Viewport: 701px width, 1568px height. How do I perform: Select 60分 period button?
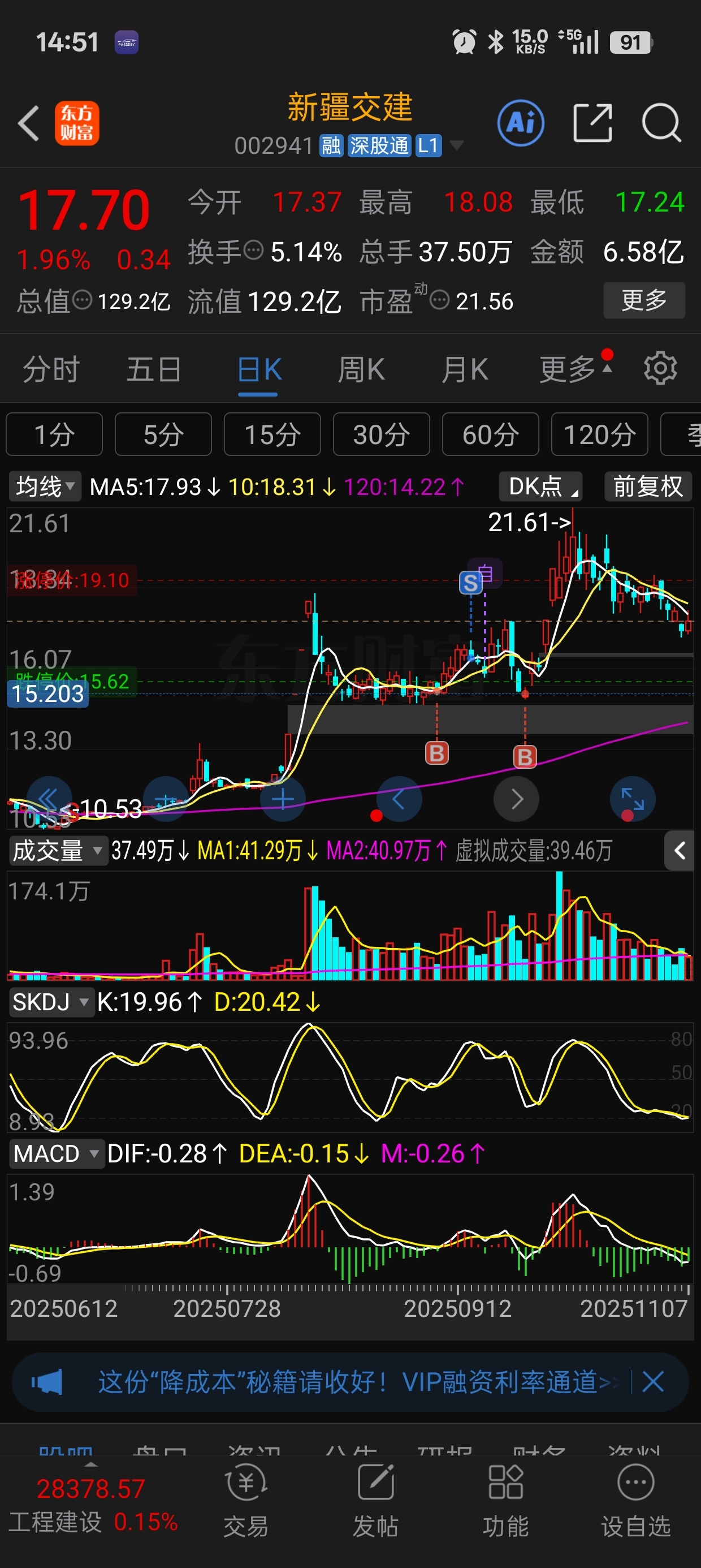click(491, 434)
